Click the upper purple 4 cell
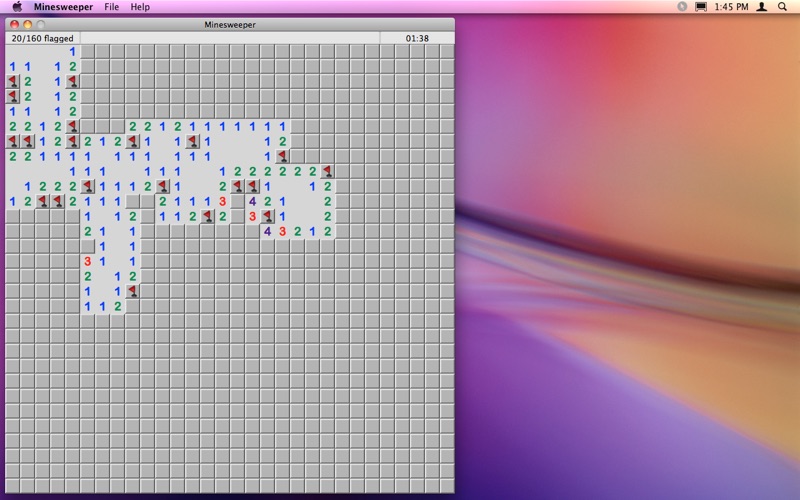This screenshot has height=500, width=800. (253, 202)
